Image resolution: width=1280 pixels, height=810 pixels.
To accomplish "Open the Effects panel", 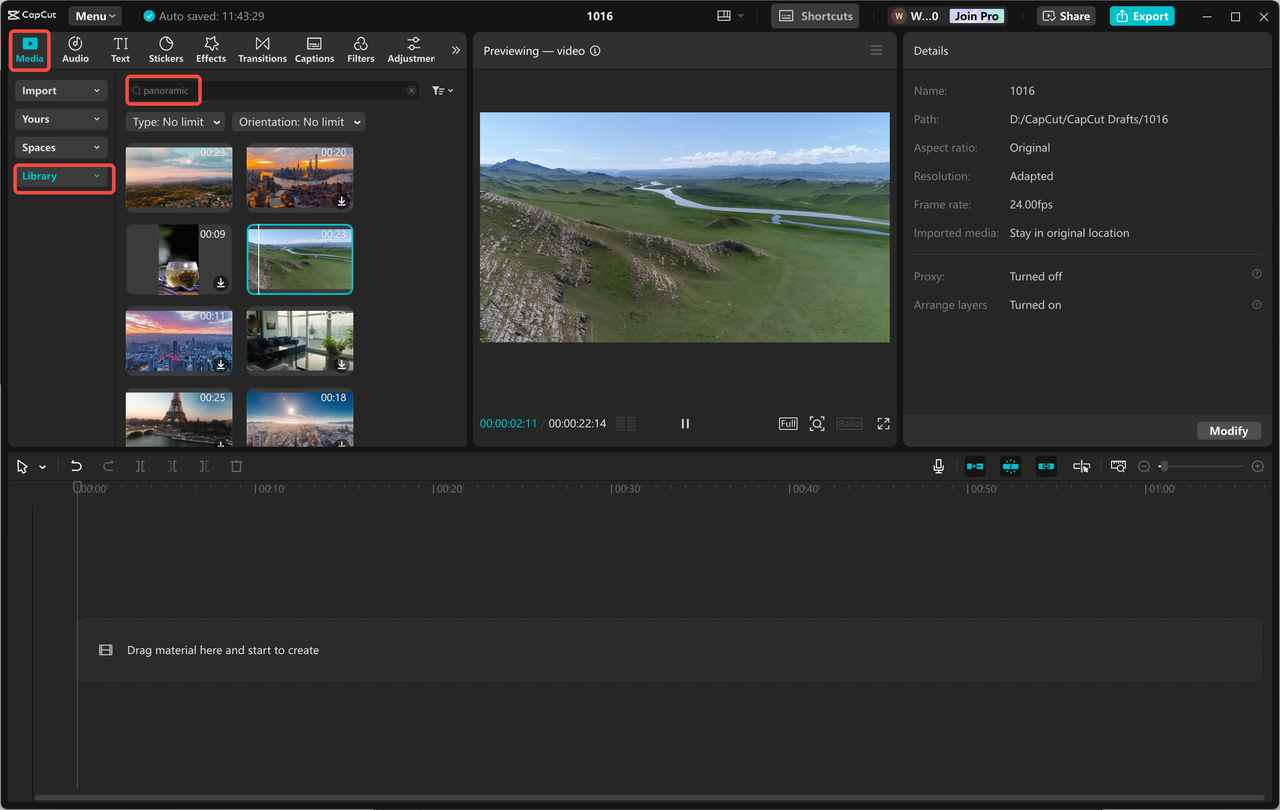I will point(211,49).
